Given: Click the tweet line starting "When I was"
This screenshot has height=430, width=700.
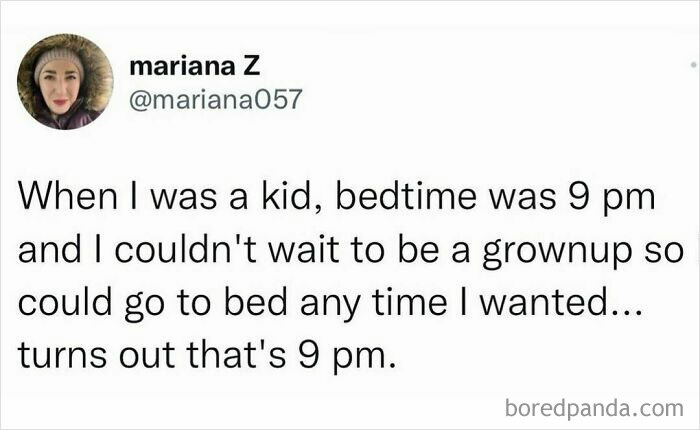Looking at the screenshot, I should tap(337, 196).
